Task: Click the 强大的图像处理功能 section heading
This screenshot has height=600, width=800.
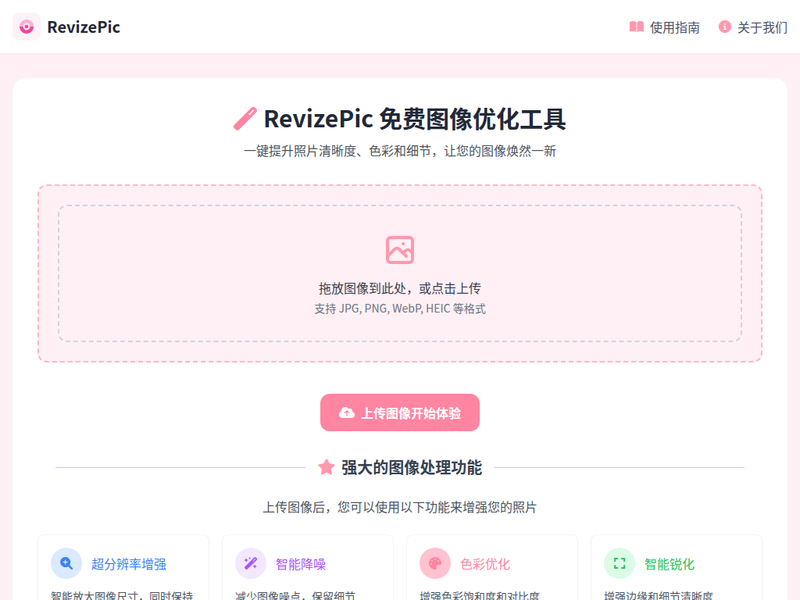Action: [412, 467]
